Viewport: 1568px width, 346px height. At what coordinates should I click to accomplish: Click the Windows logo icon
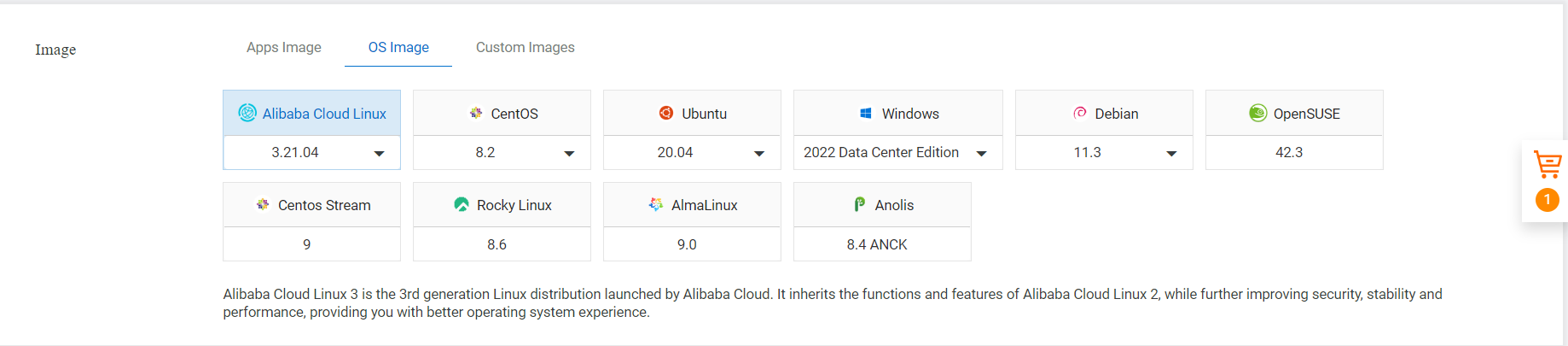click(x=865, y=113)
